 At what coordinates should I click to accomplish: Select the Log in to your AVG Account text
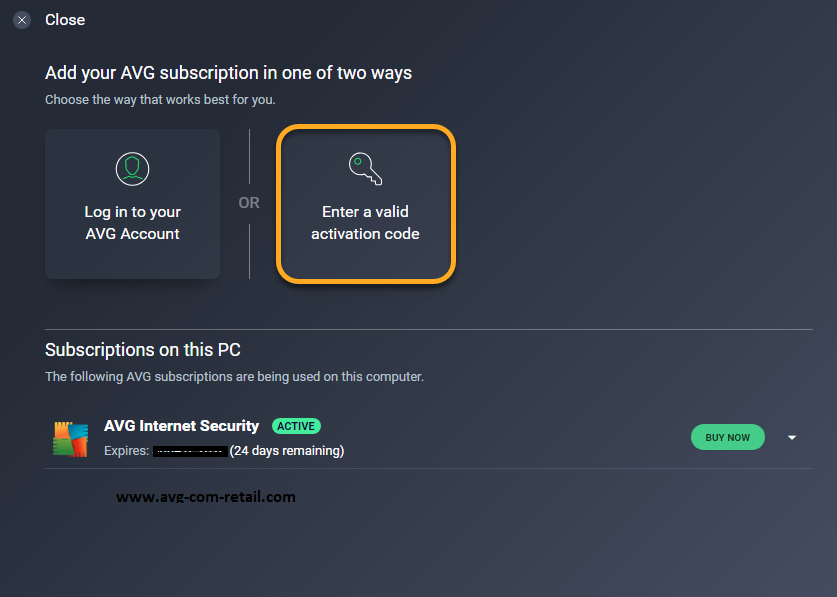click(132, 223)
